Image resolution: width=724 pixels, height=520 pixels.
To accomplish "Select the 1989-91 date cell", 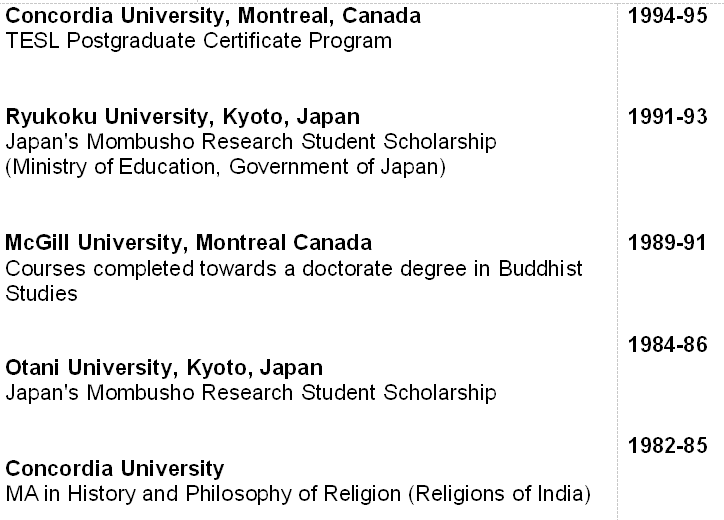I will click(x=667, y=243).
